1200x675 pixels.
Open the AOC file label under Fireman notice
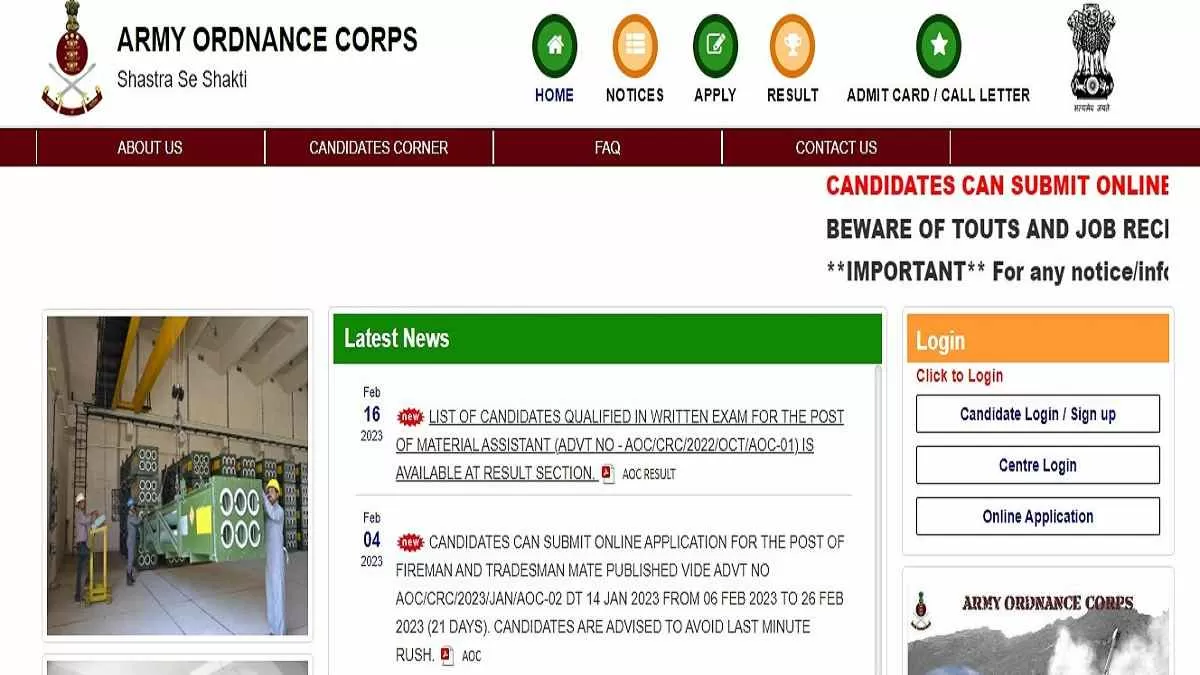pos(471,656)
